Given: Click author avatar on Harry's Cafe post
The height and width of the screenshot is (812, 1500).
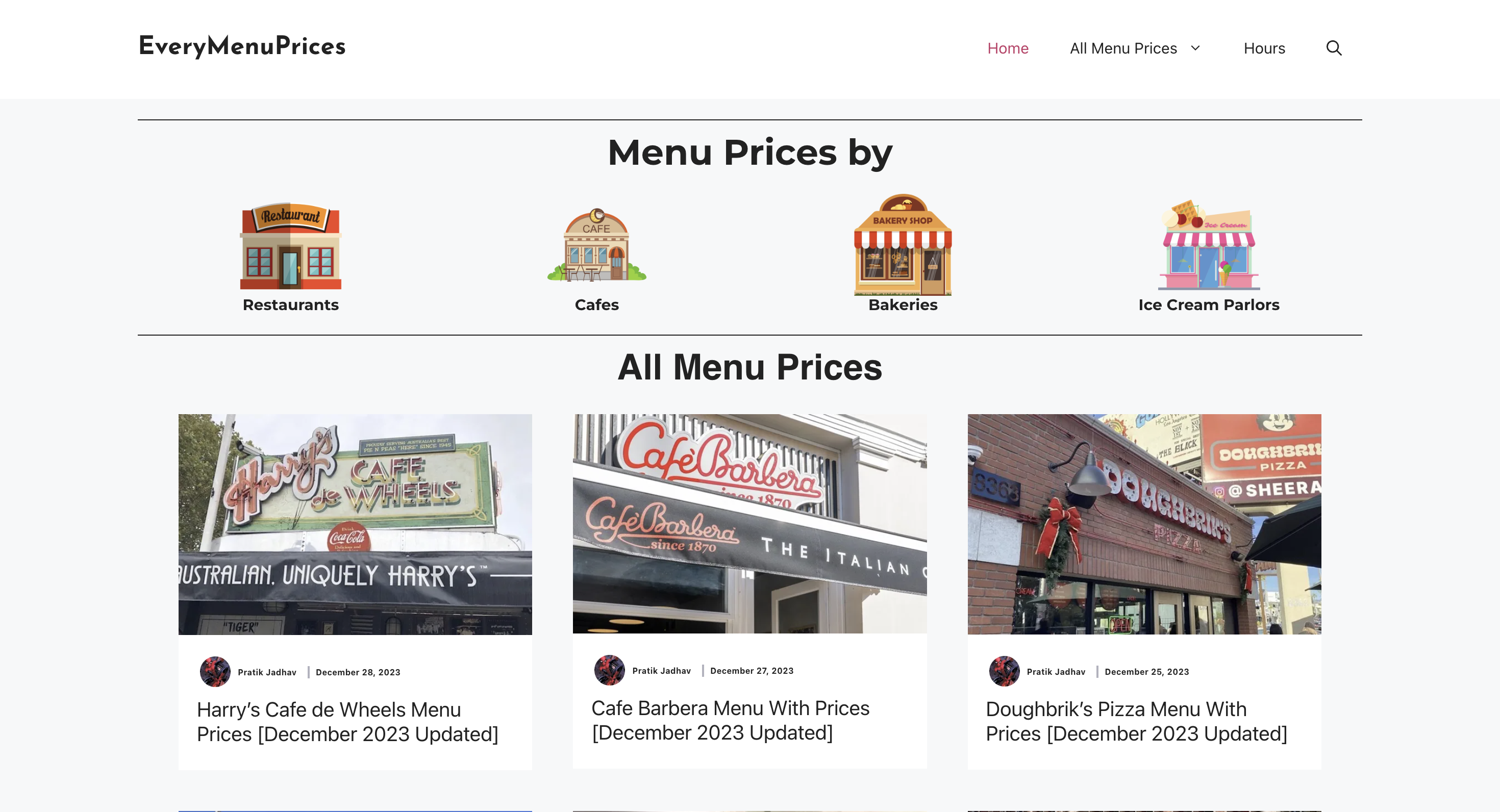Looking at the screenshot, I should point(215,672).
